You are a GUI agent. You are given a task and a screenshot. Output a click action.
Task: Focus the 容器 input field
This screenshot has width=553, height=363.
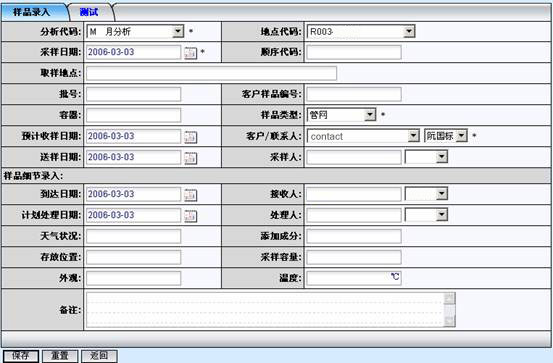coord(133,115)
